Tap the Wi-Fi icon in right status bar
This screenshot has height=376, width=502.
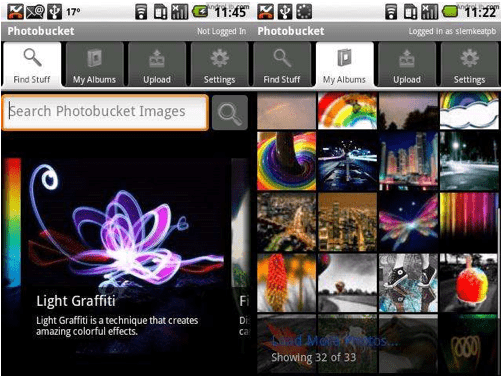point(391,12)
